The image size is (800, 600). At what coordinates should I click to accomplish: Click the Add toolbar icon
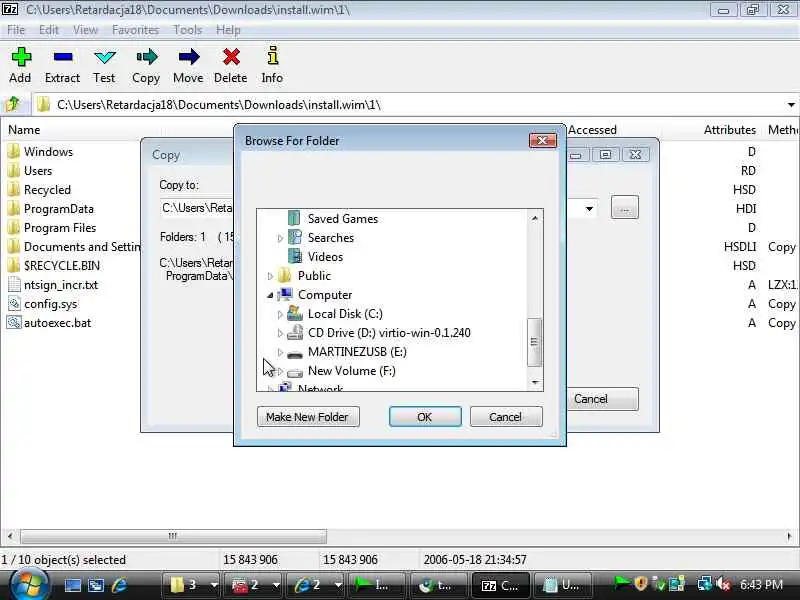[21, 57]
